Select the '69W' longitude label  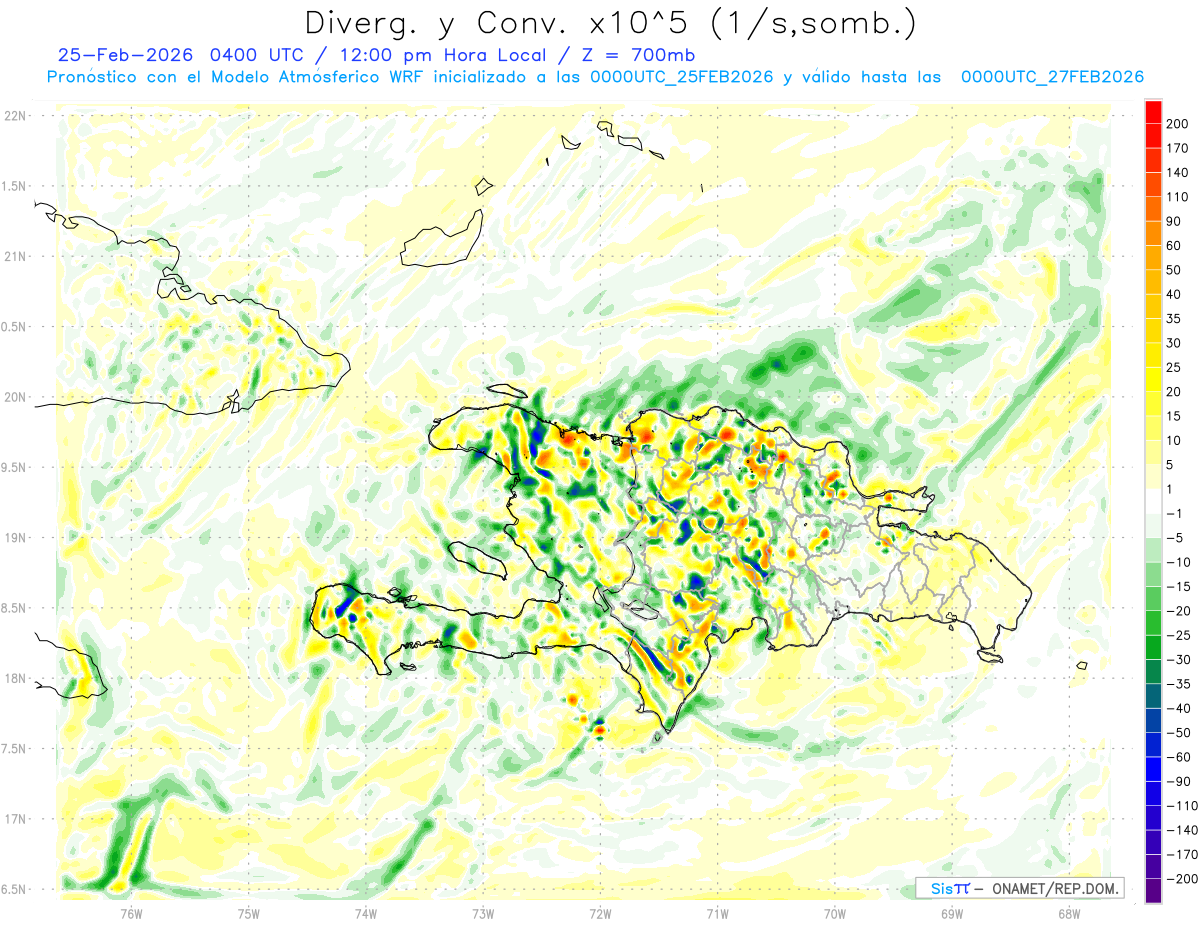pos(951,913)
